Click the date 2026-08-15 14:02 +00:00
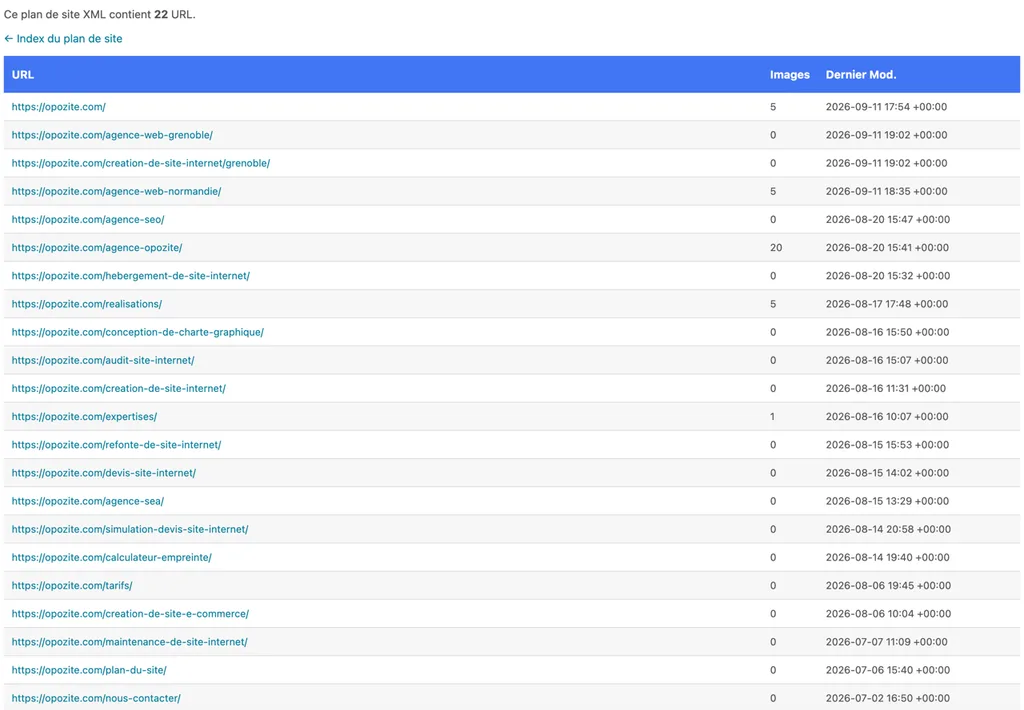The width and height of the screenshot is (1024, 710). tap(887, 472)
